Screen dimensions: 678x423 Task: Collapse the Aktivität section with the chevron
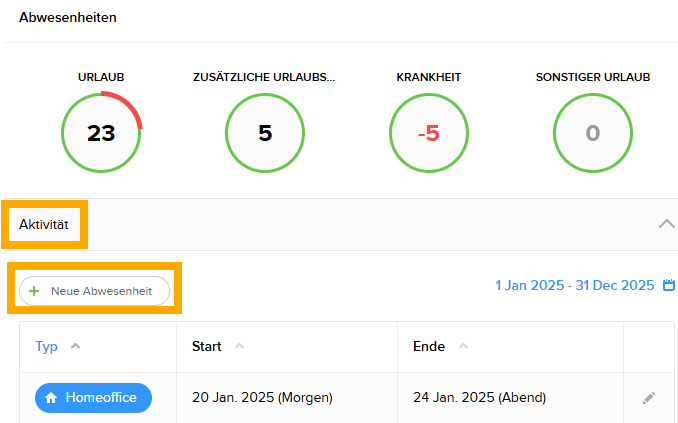coord(667,224)
